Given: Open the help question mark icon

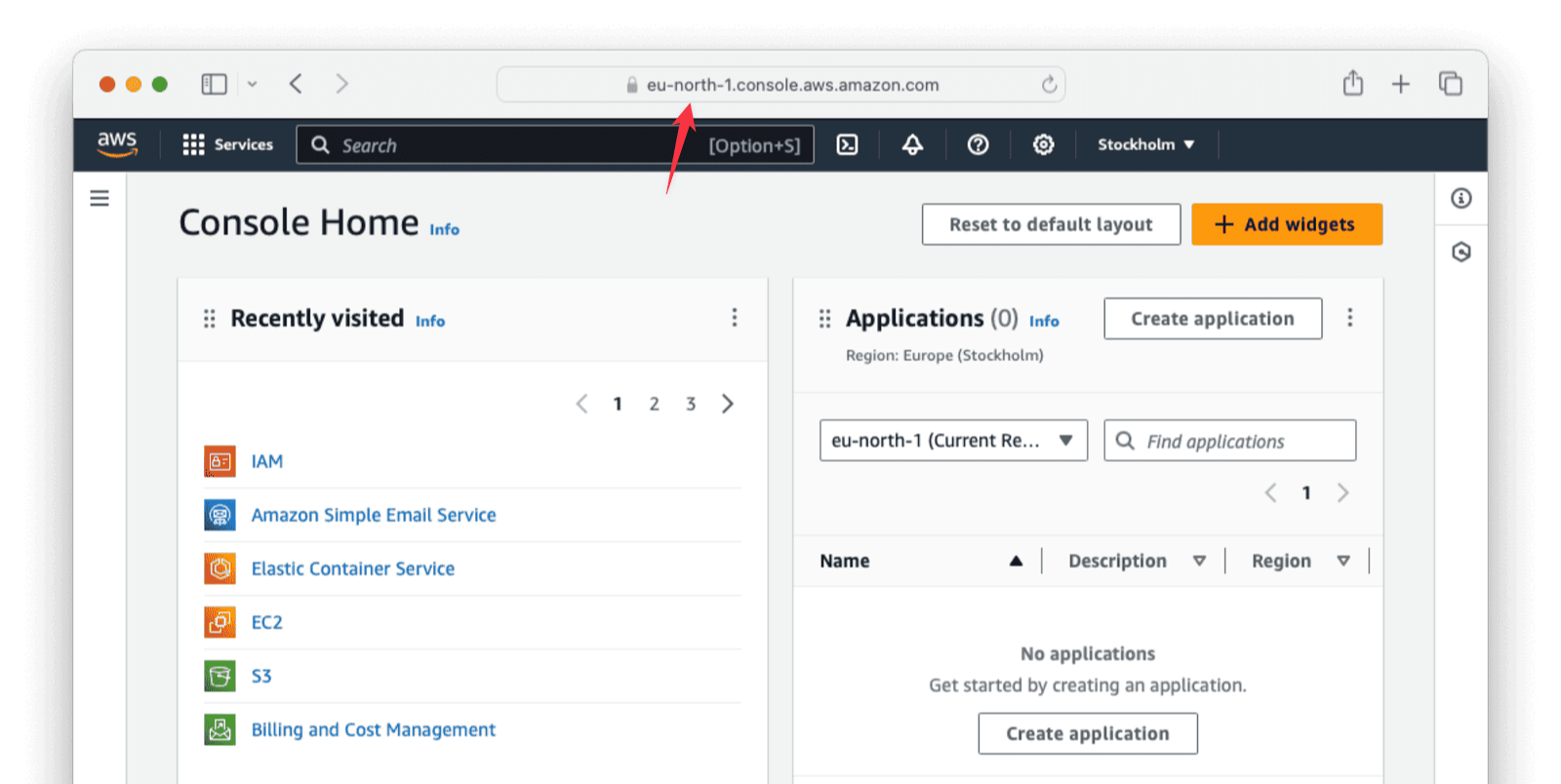Looking at the screenshot, I should point(978,144).
